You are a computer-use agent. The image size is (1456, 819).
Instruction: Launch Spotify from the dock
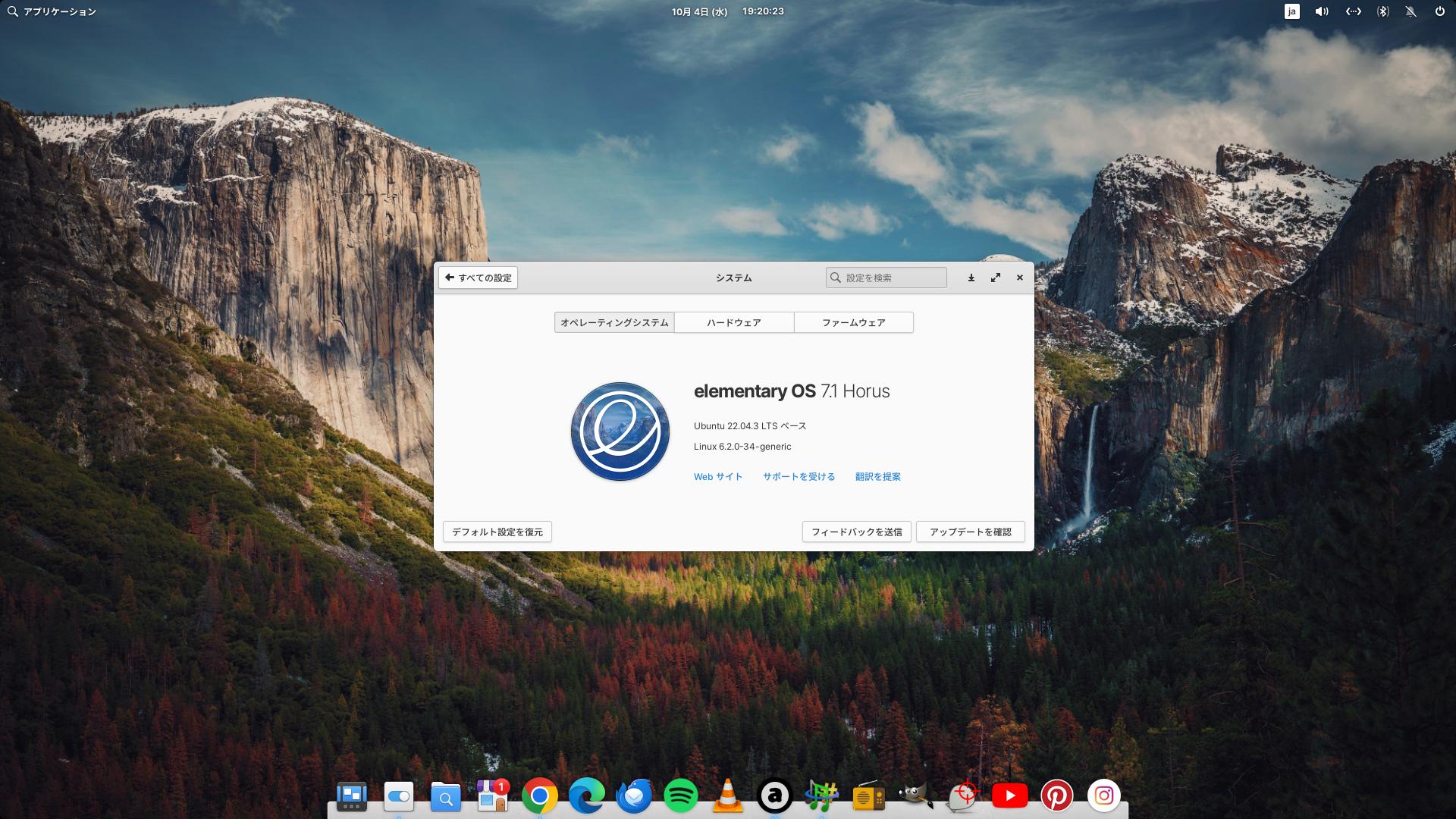[x=681, y=795]
